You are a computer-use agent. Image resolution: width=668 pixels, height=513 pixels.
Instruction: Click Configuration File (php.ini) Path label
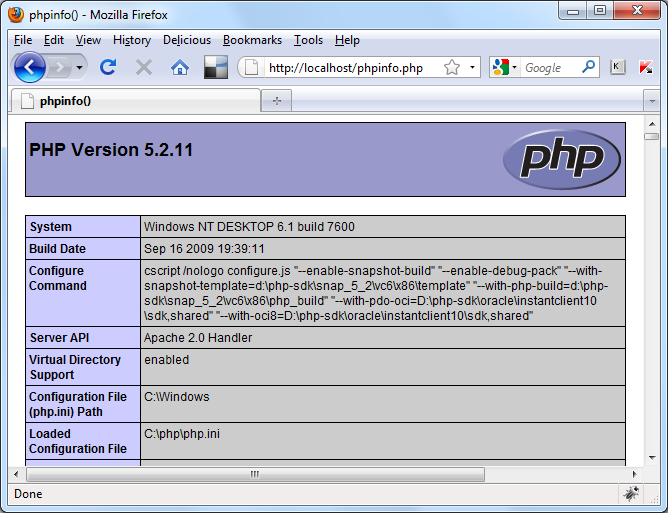78,404
